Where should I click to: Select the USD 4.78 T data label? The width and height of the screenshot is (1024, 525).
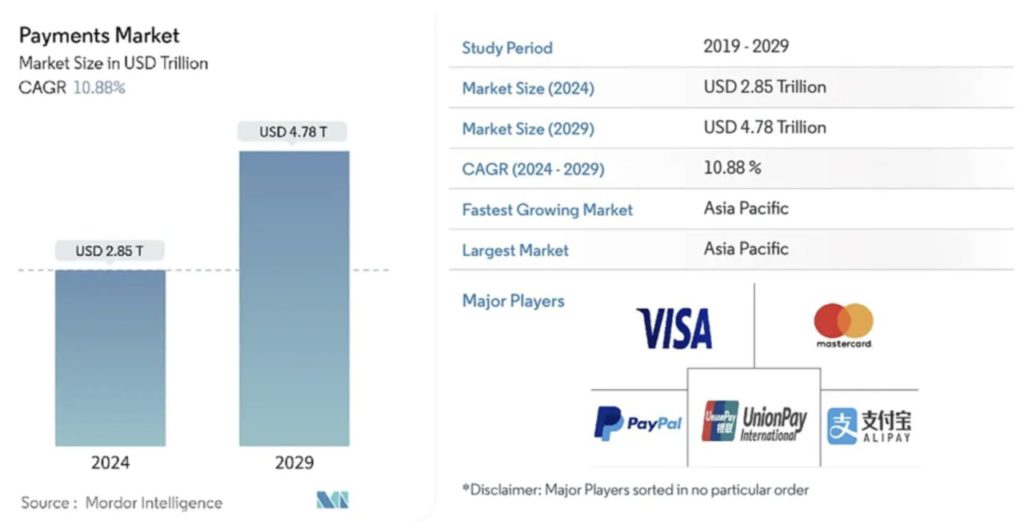tap(293, 132)
